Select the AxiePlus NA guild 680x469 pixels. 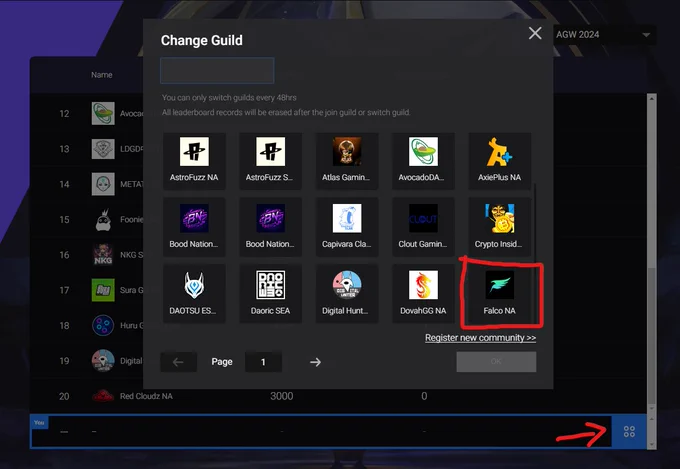pyautogui.click(x=499, y=161)
